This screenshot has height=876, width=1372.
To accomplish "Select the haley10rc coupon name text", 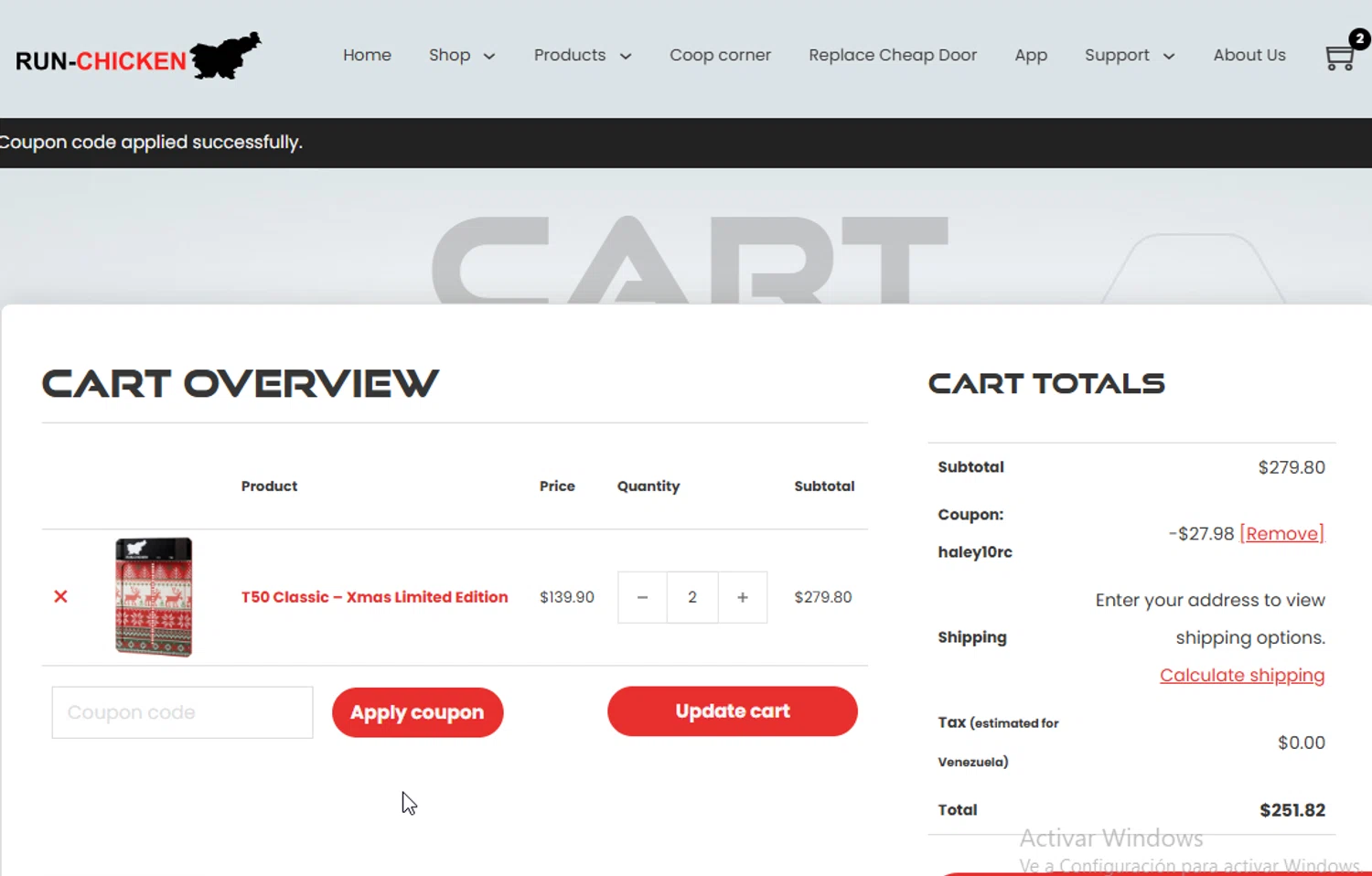I will pyautogui.click(x=975, y=552).
